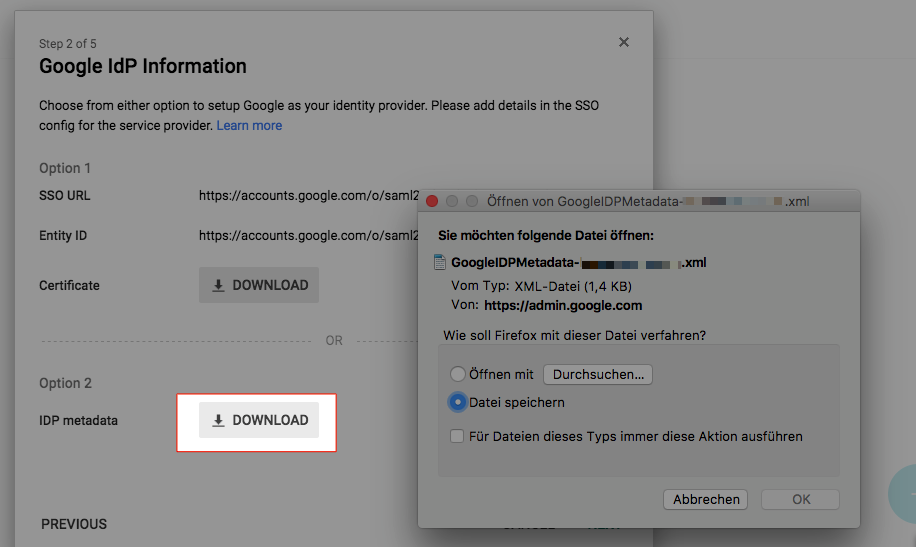Click the SSO URL value text
The height and width of the screenshot is (547, 916).
(x=309, y=196)
